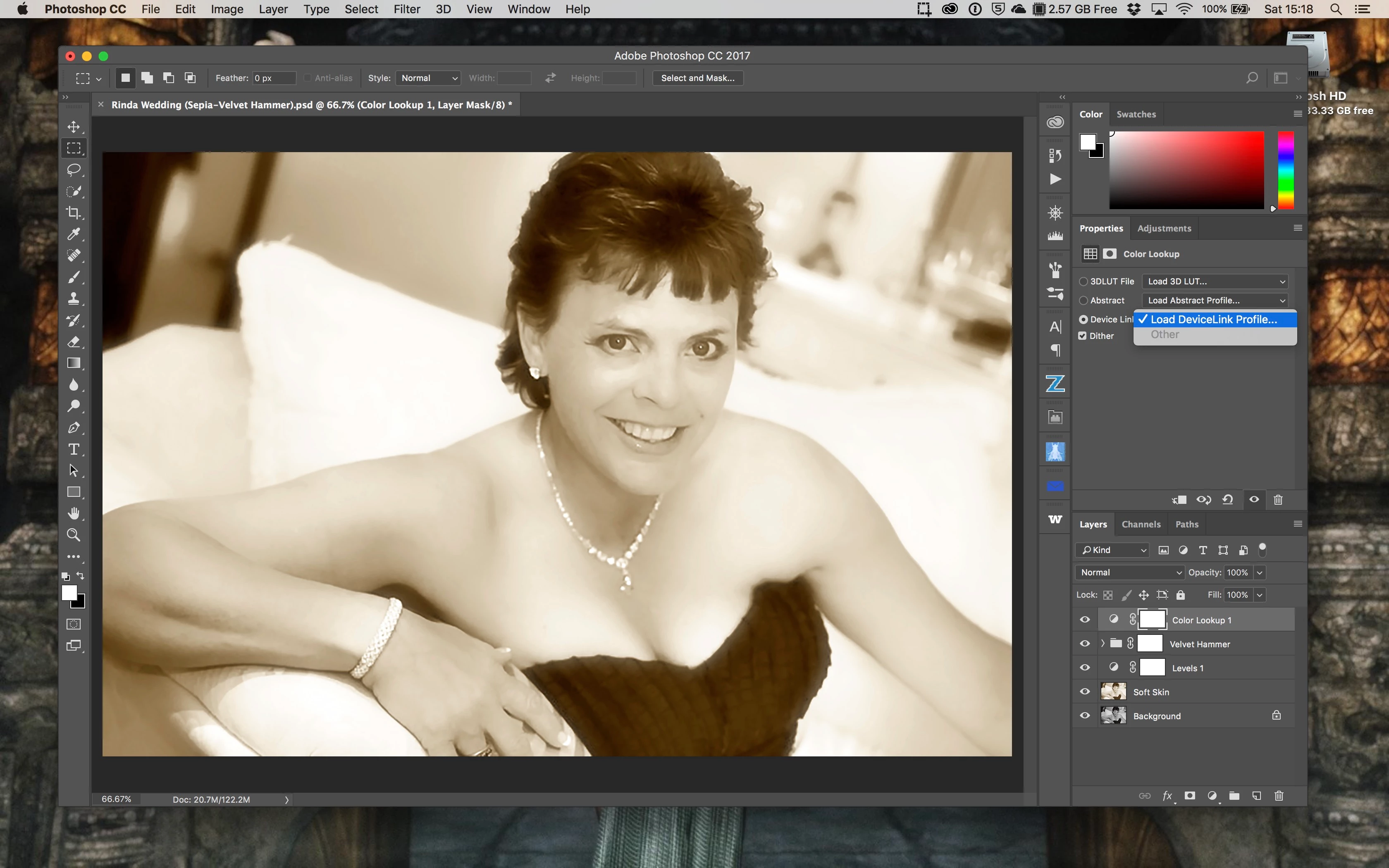Uncheck the Dither checkbox
The height and width of the screenshot is (868, 1389).
(1083, 336)
